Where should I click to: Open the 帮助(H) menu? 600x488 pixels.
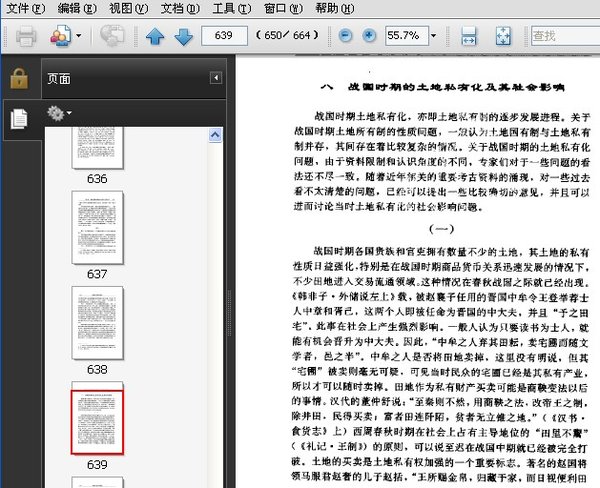point(335,8)
